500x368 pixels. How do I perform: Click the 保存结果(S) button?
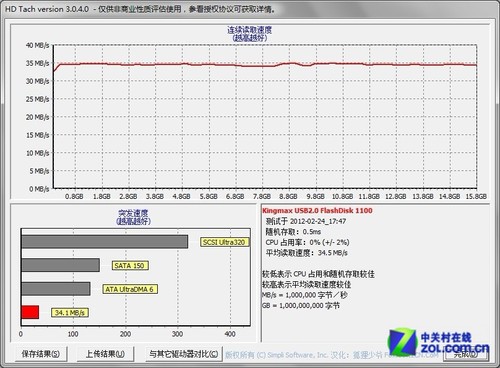41,354
